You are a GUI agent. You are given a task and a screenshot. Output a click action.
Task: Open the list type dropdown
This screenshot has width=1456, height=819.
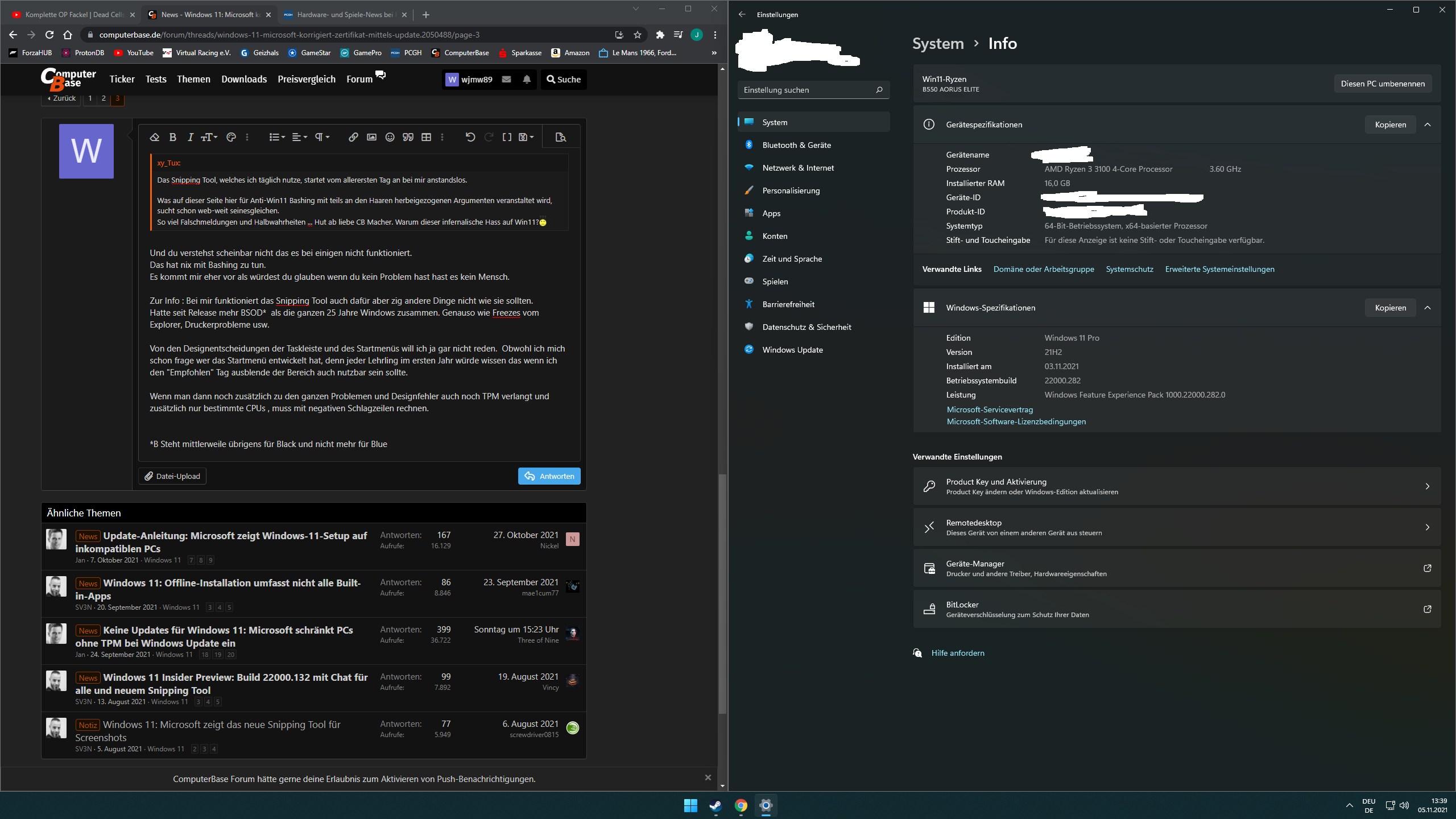click(x=277, y=137)
